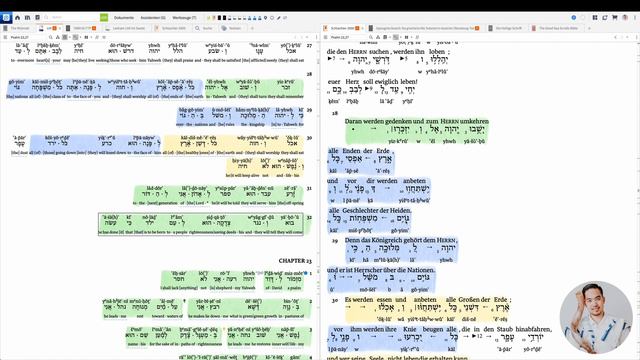Switch to the Notizen tab
This screenshot has height=360, width=640.
pos(231,28)
